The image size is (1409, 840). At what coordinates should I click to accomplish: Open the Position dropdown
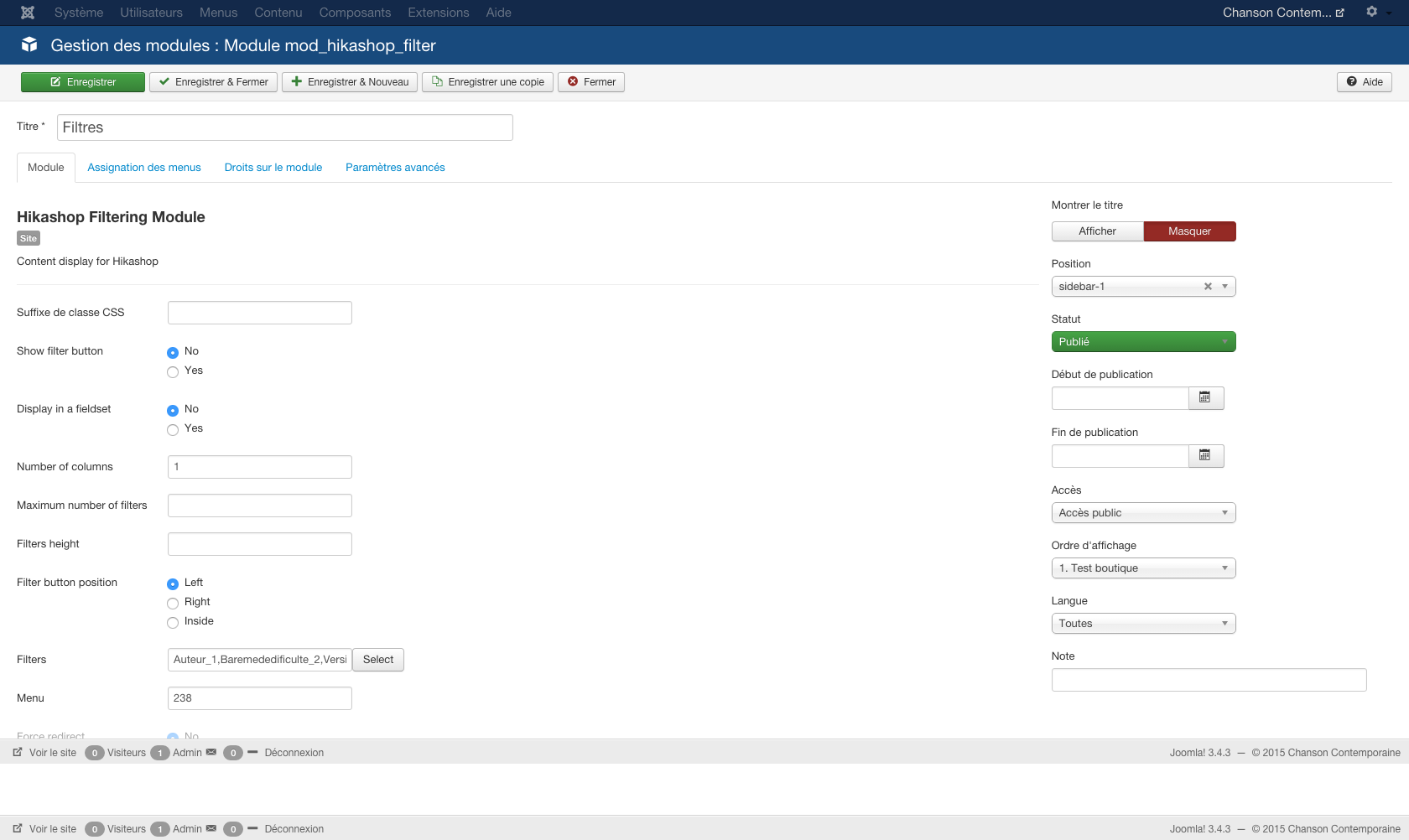click(x=1143, y=287)
